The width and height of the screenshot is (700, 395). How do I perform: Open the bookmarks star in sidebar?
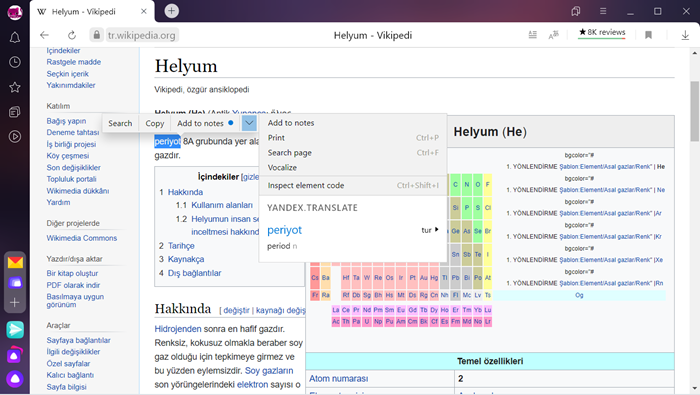15,87
